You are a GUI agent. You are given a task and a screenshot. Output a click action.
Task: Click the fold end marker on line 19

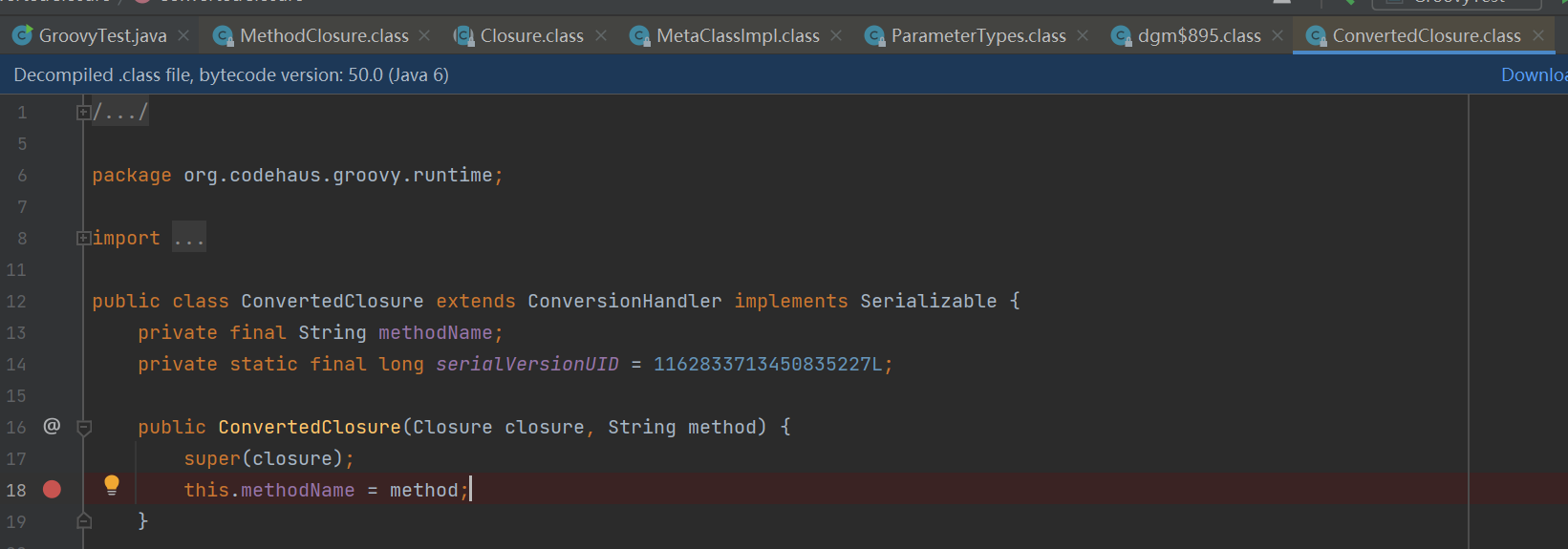pyautogui.click(x=84, y=521)
